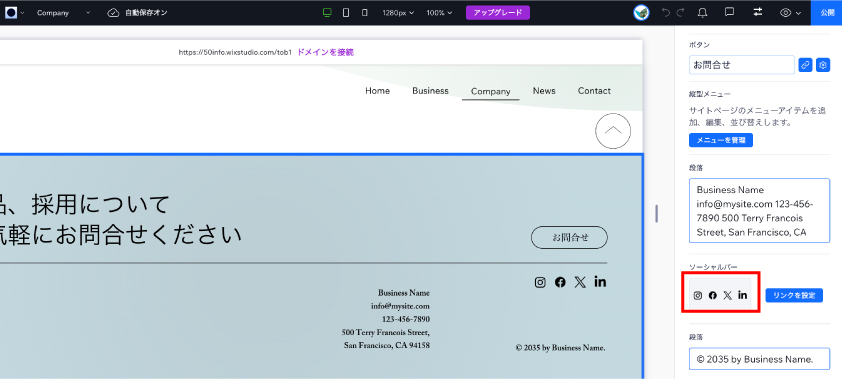Click the autosave cloud icon
Screen dimensions: 842x384
(x=113, y=12)
